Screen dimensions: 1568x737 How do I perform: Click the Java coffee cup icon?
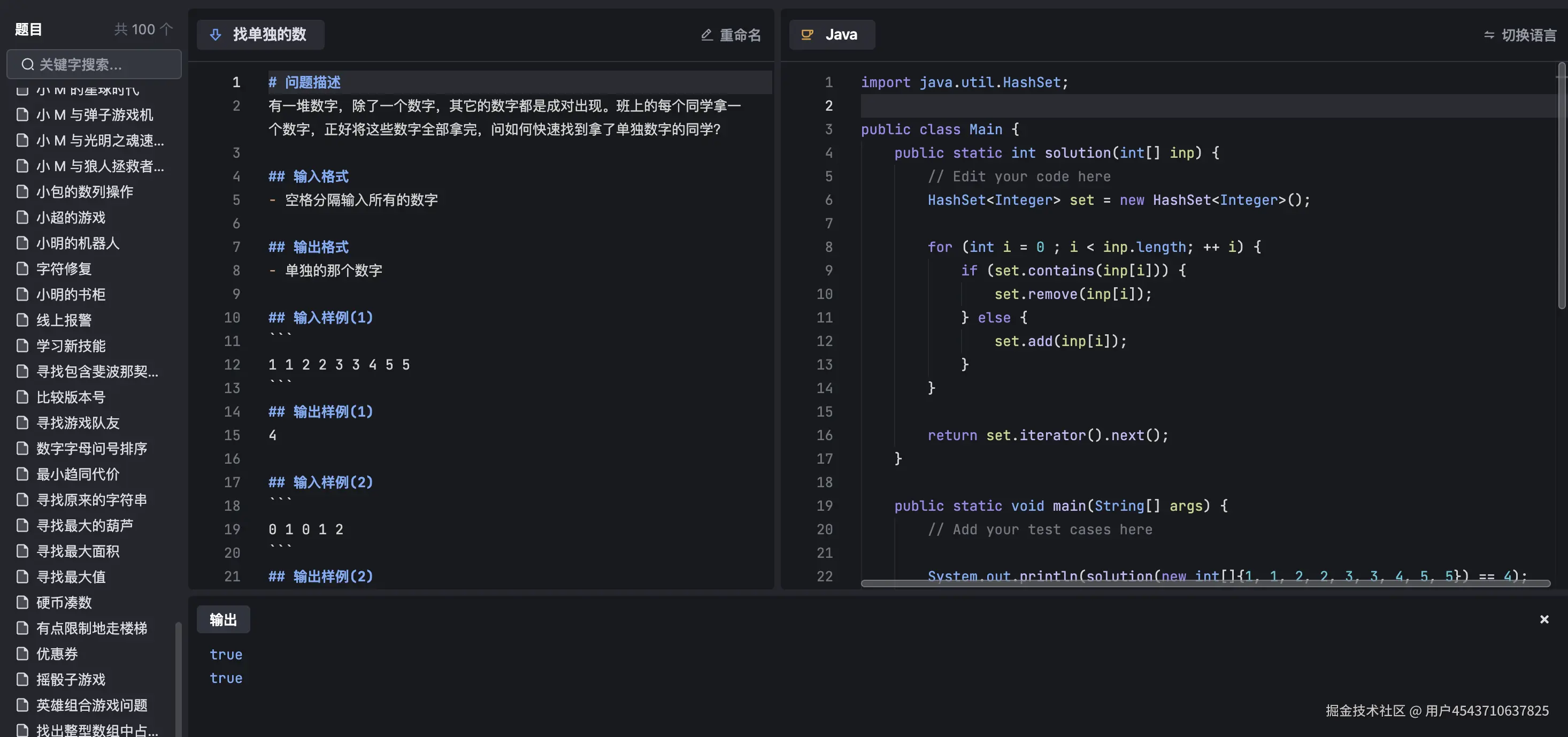807,35
